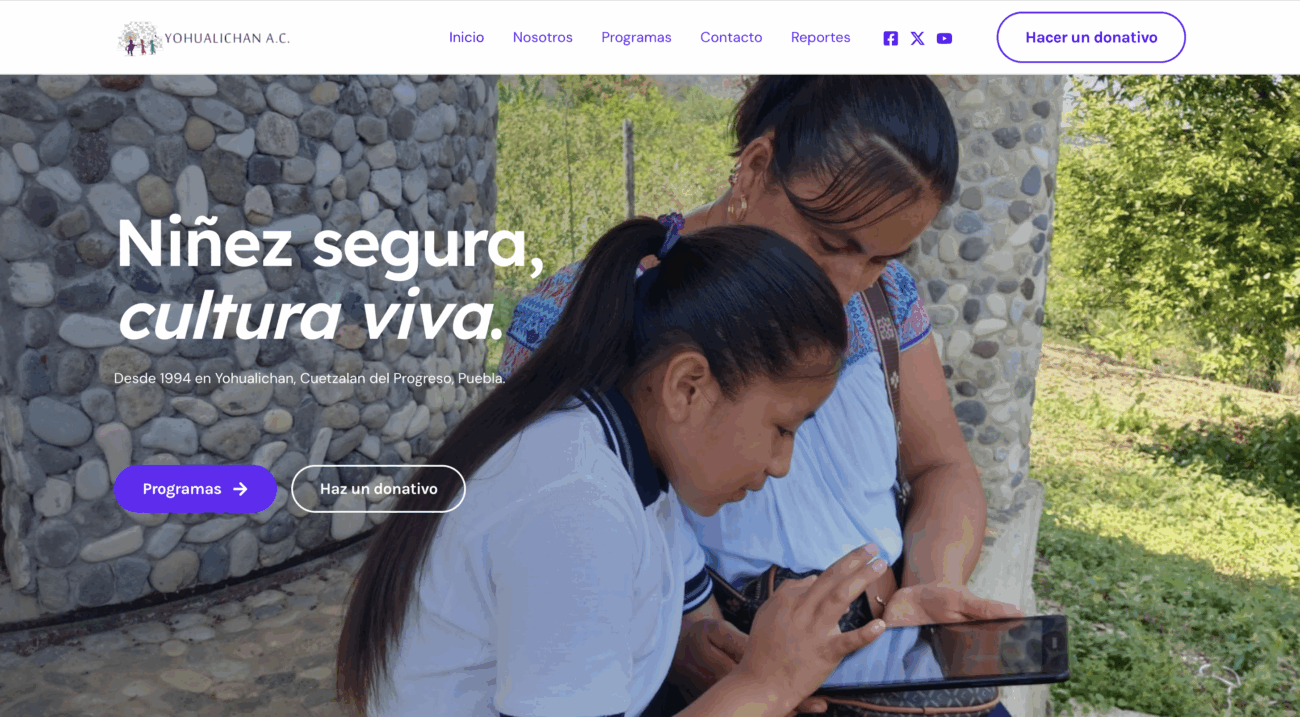Image resolution: width=1300 pixels, height=717 pixels.
Task: Open the Nosotros navigation link
Action: [x=543, y=37]
